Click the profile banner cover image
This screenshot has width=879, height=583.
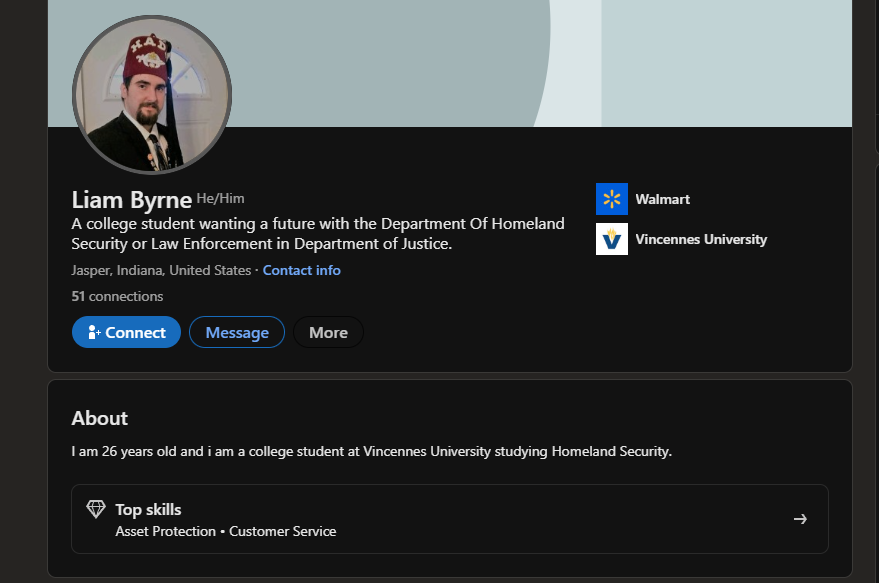tap(450, 63)
